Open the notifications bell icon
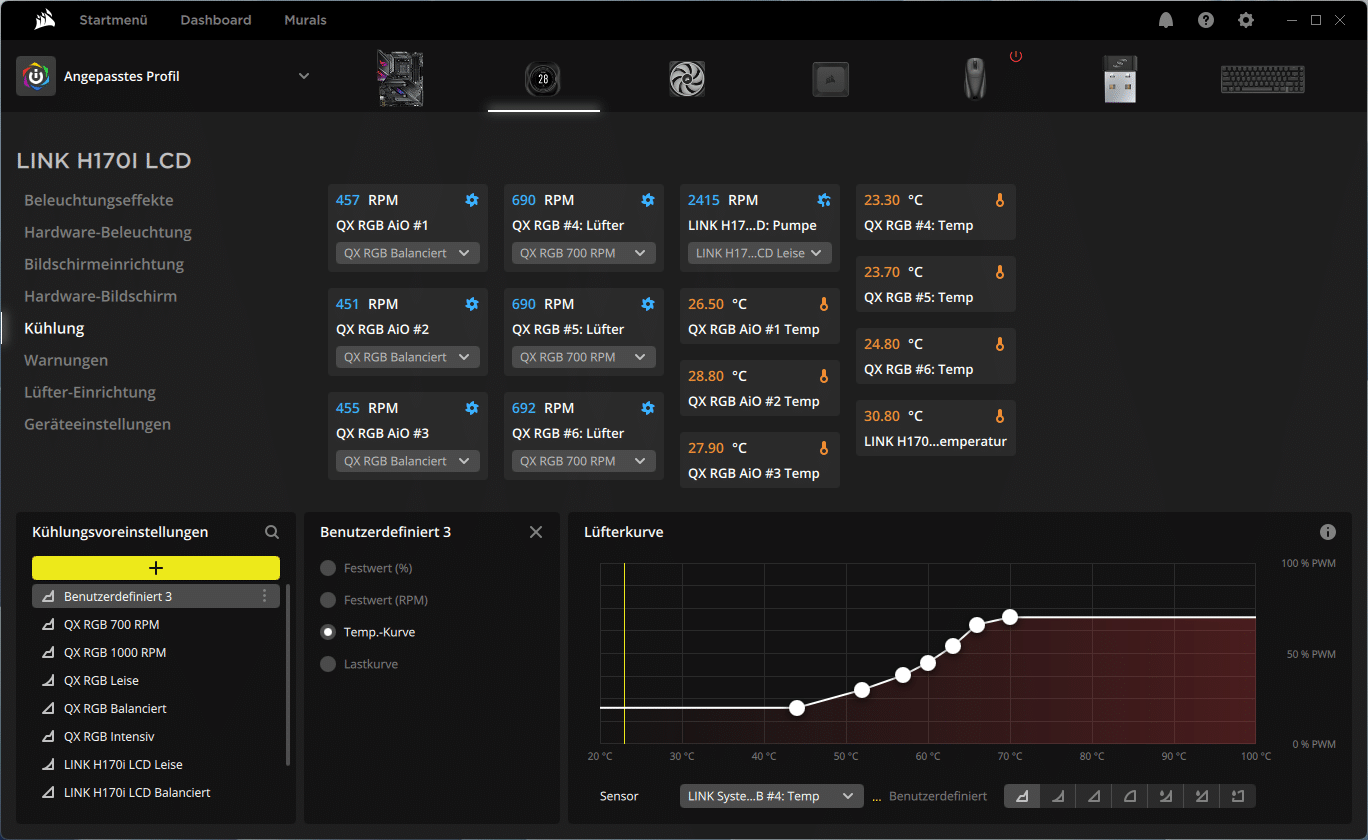 click(1166, 20)
